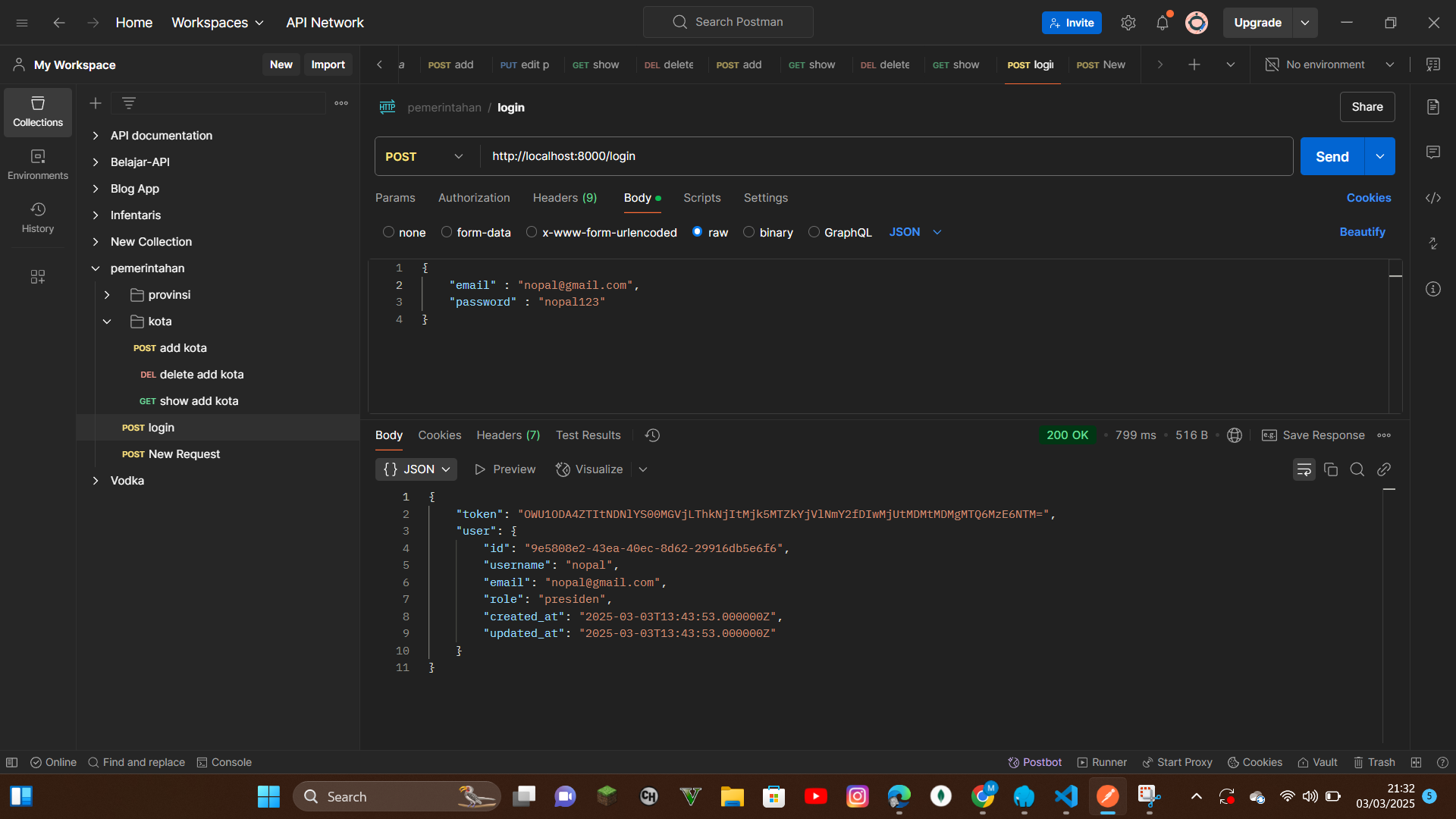Open the code snippet panel icon

point(1432,198)
